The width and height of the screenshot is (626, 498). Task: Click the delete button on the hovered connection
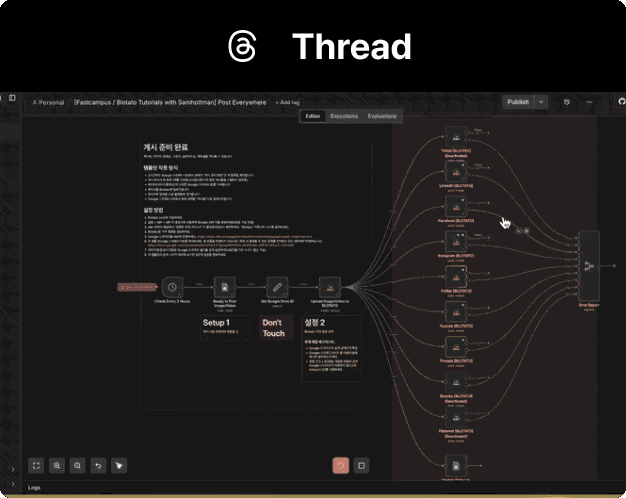(x=527, y=231)
